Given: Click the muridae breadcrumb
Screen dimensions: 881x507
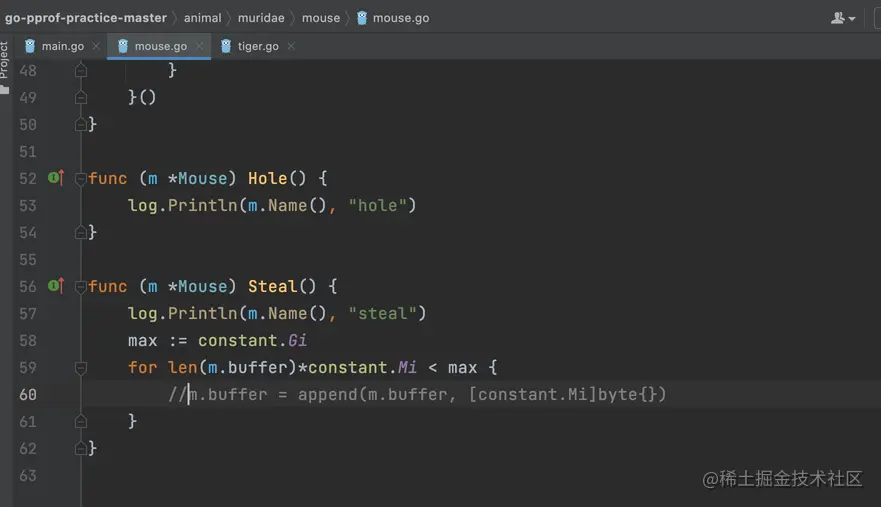Looking at the screenshot, I should point(261,18).
